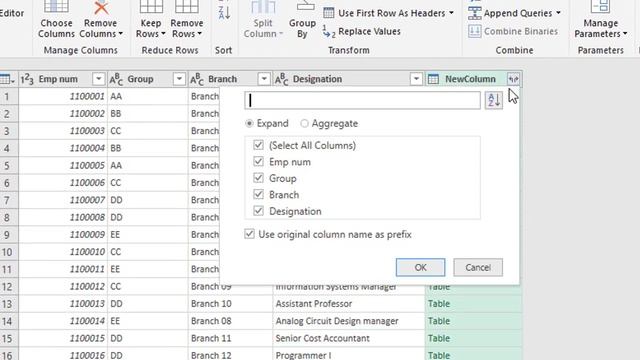Uncheck the Emp num checkbox in the popup
This screenshot has height=360, width=640.
258,161
